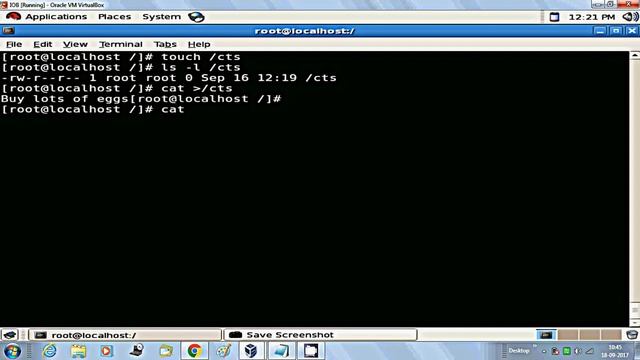640x360 pixels.
Task: Launch the web browser globe icon in panel
Action: coord(196,17)
